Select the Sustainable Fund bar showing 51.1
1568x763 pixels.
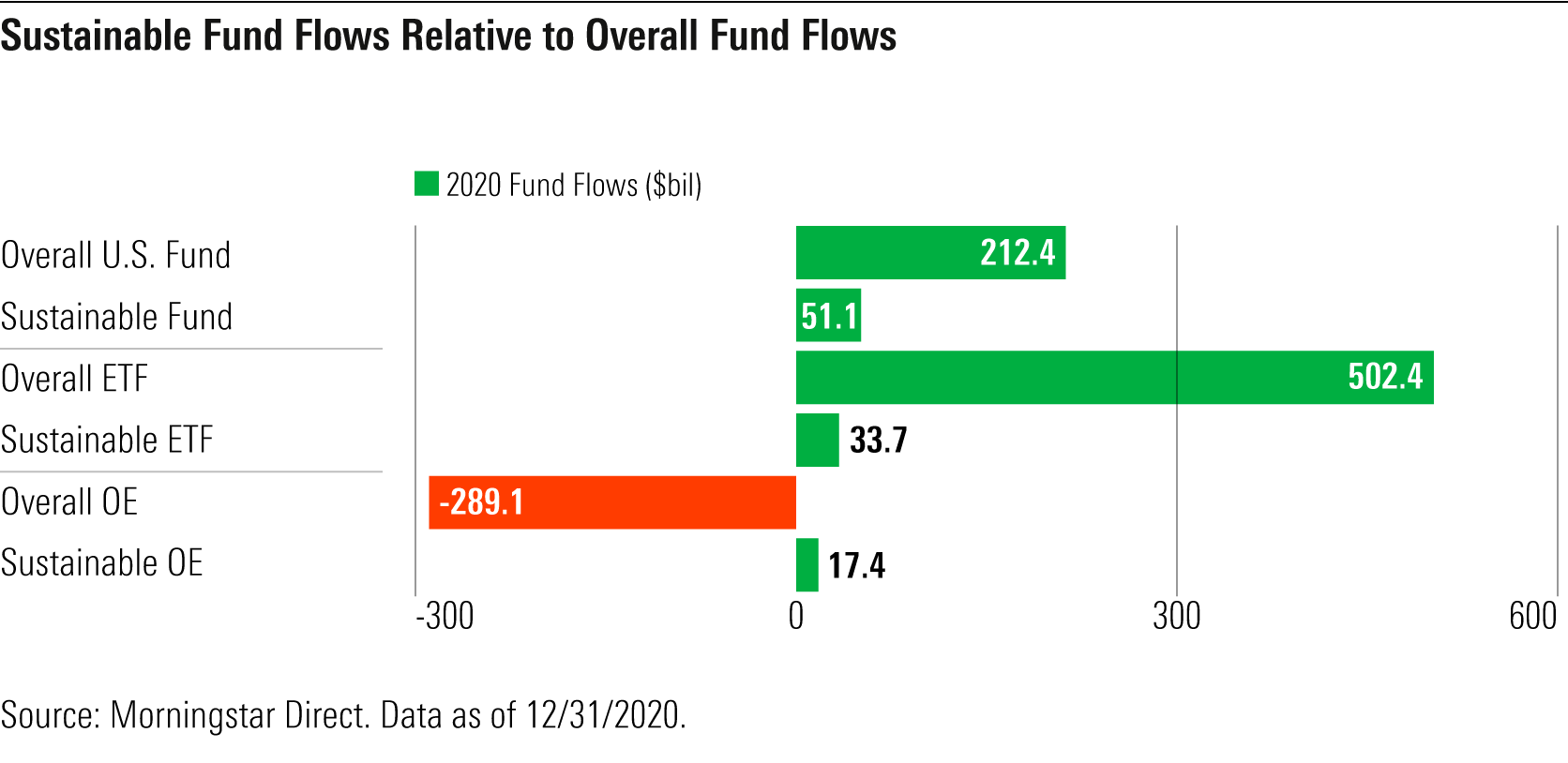coord(828,316)
